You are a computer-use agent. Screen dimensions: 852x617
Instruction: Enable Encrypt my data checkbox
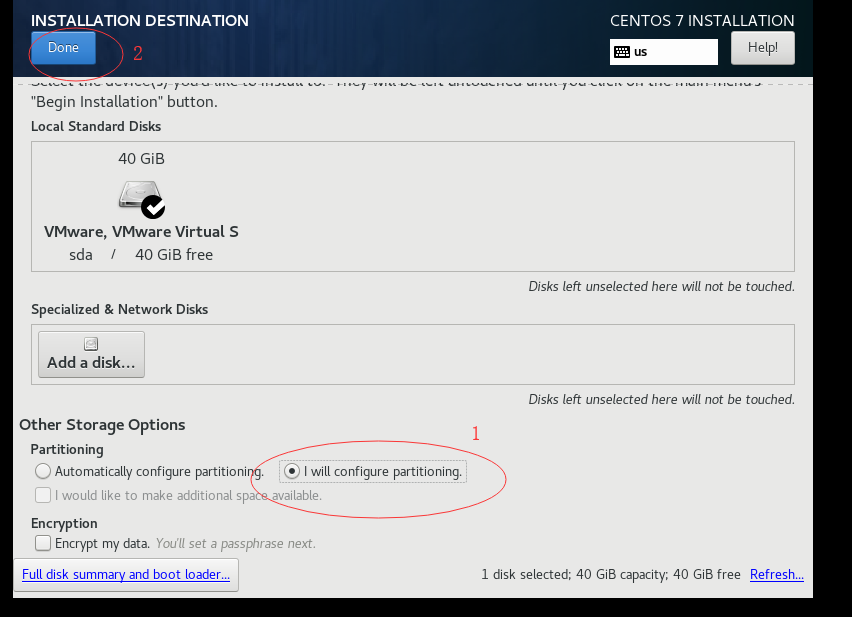tap(43, 543)
